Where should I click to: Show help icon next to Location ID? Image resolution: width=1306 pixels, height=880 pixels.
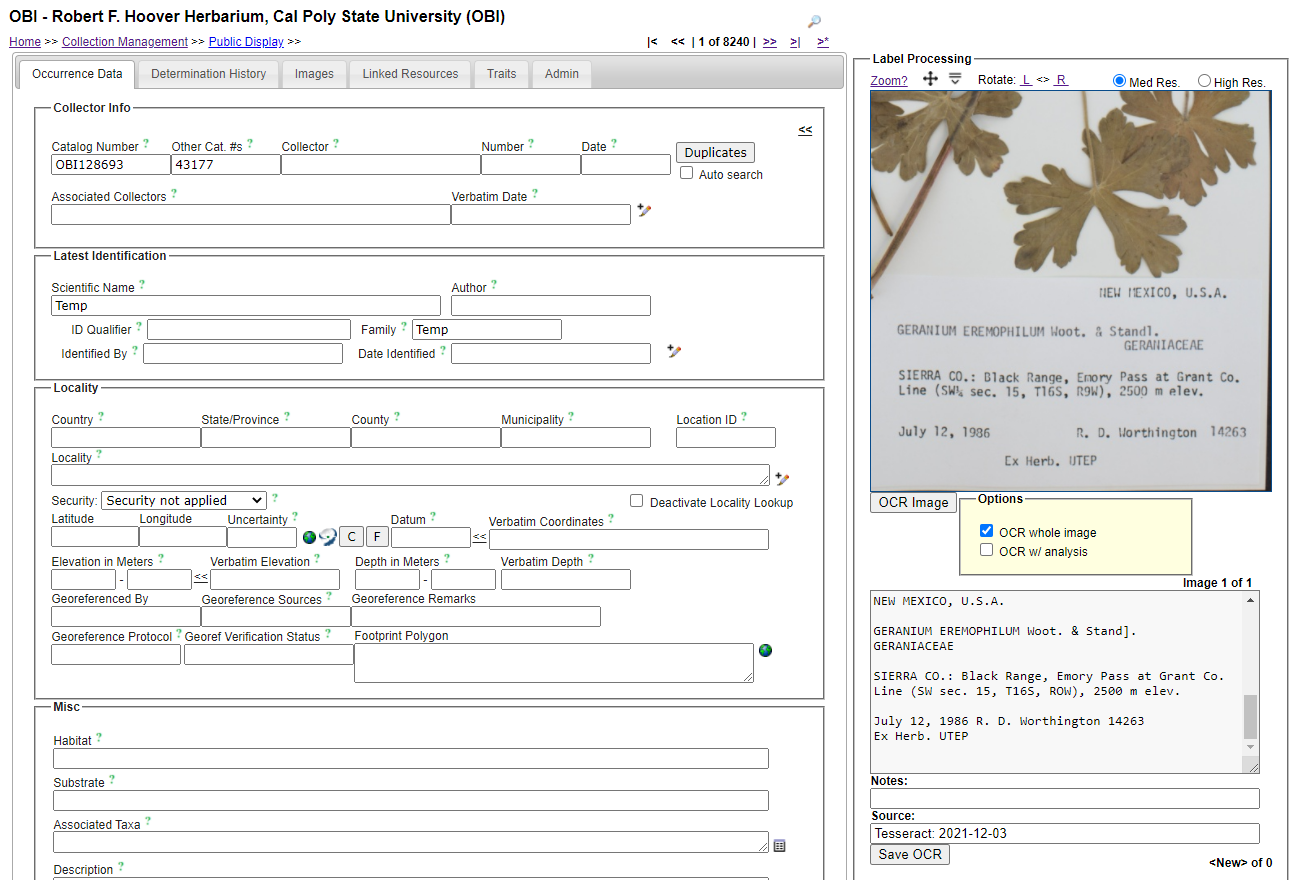744,417
